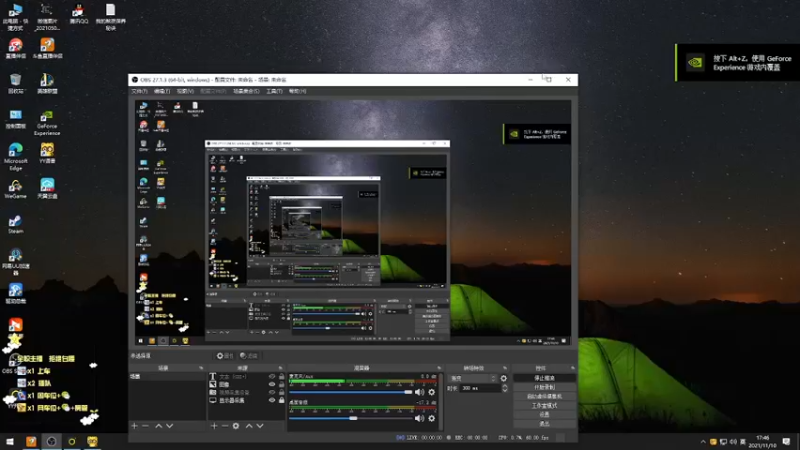Open the scene transition type dropdown
Image resolution: width=800 pixels, height=450 pixels.
point(472,378)
